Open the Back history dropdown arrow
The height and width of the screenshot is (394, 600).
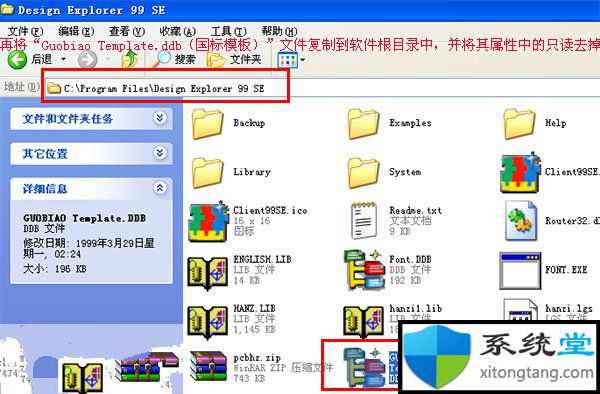(64, 60)
